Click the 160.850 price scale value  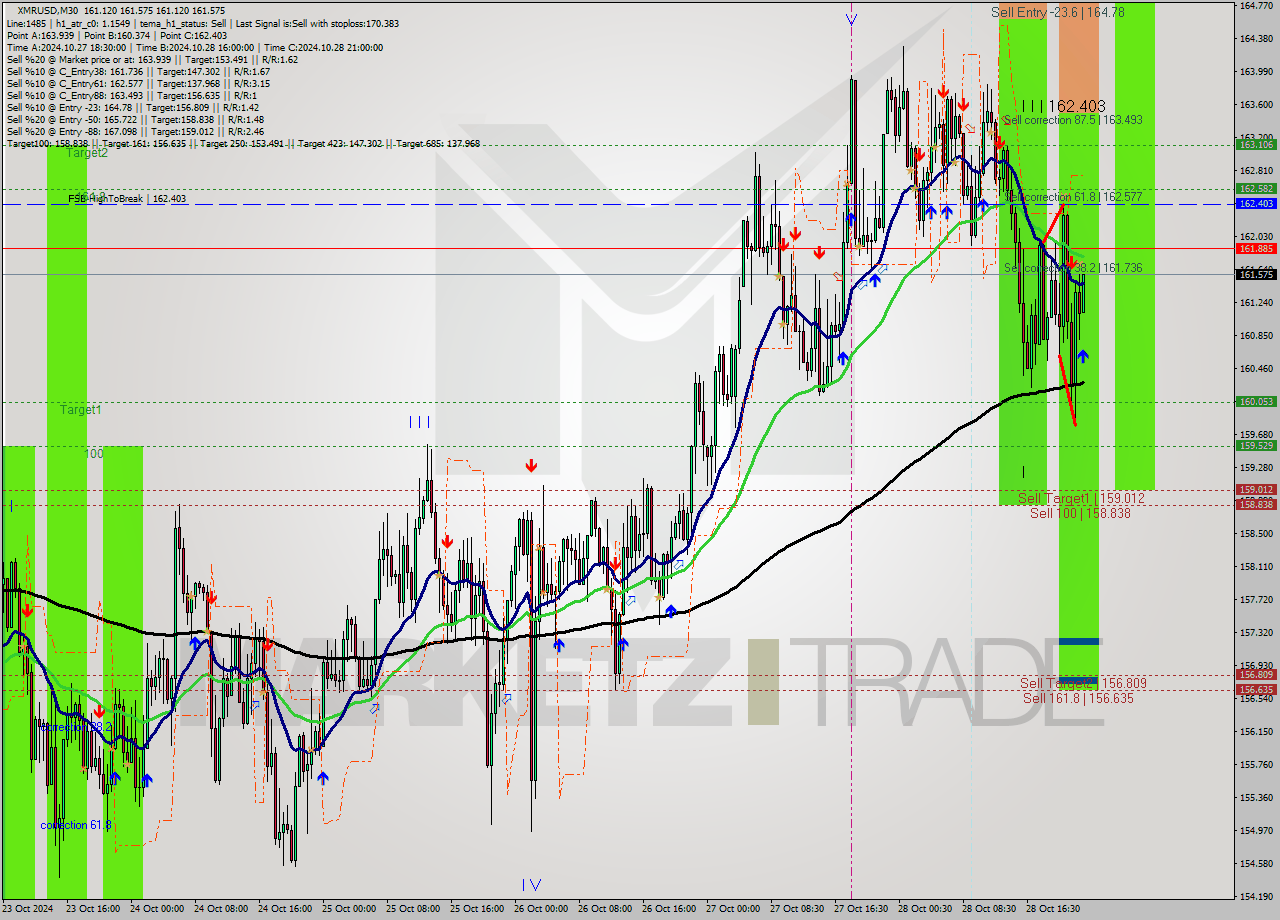(x=1256, y=335)
